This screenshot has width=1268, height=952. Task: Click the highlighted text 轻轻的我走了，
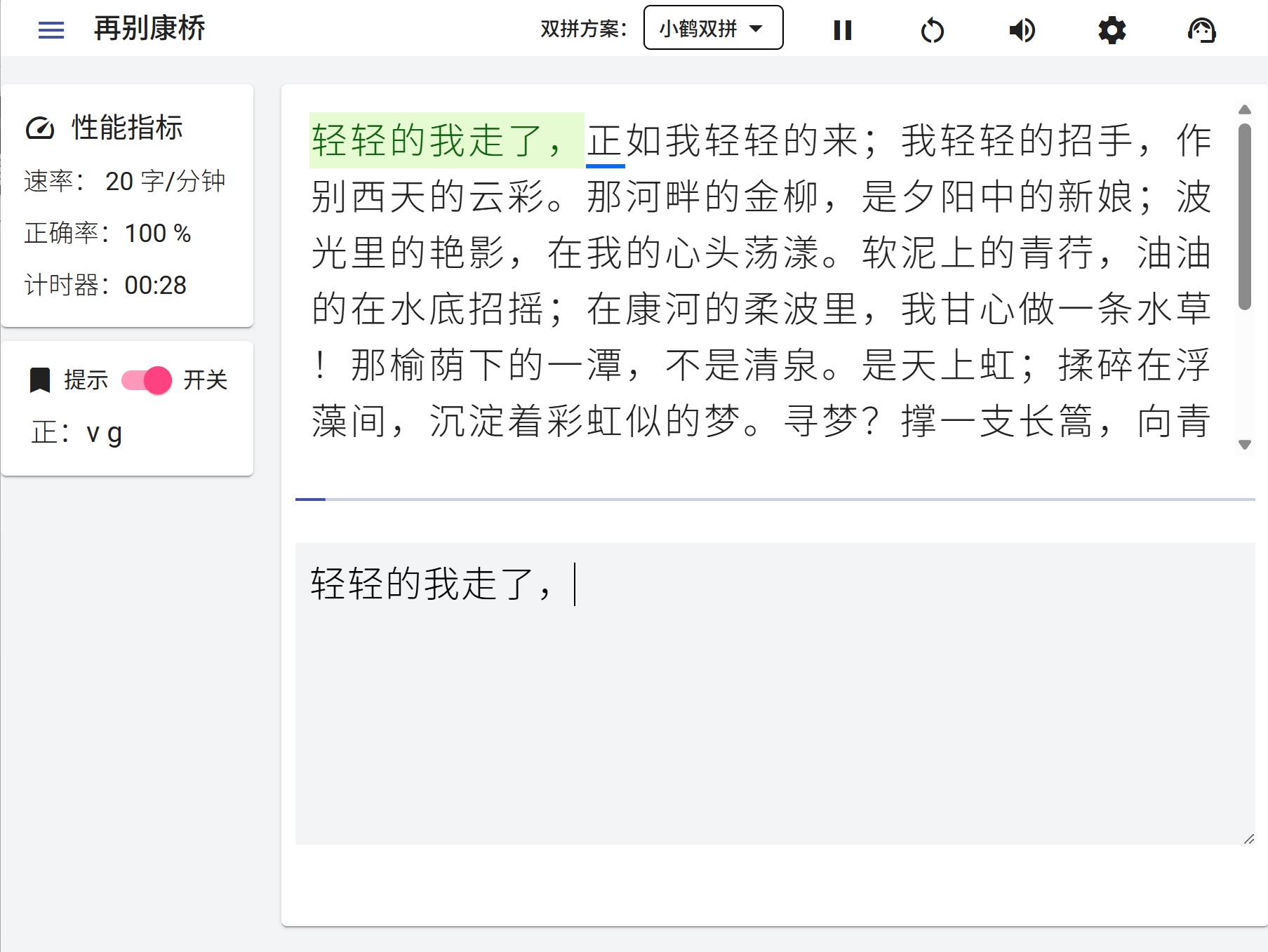[x=447, y=140]
